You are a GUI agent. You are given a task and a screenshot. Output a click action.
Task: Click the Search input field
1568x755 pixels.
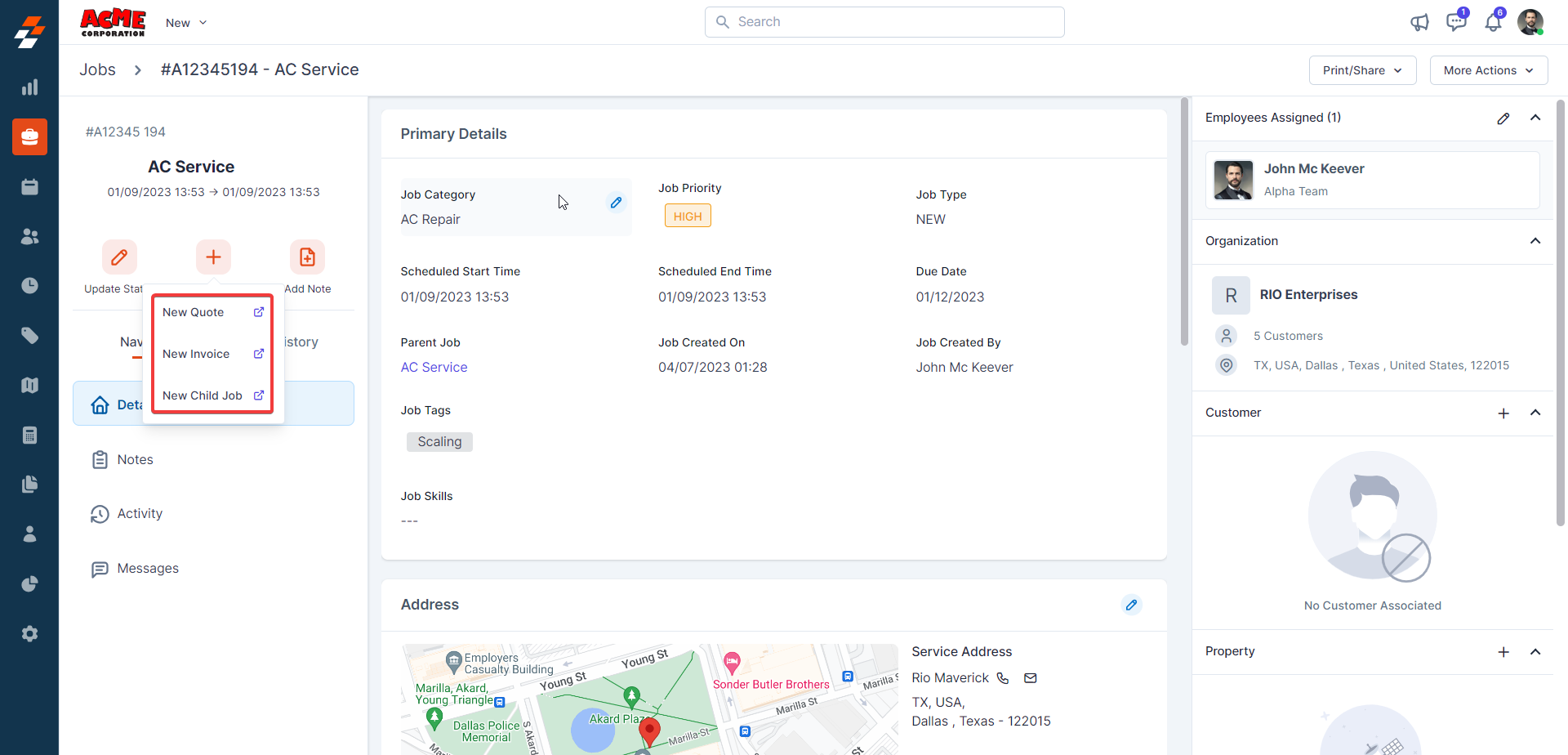(x=884, y=22)
